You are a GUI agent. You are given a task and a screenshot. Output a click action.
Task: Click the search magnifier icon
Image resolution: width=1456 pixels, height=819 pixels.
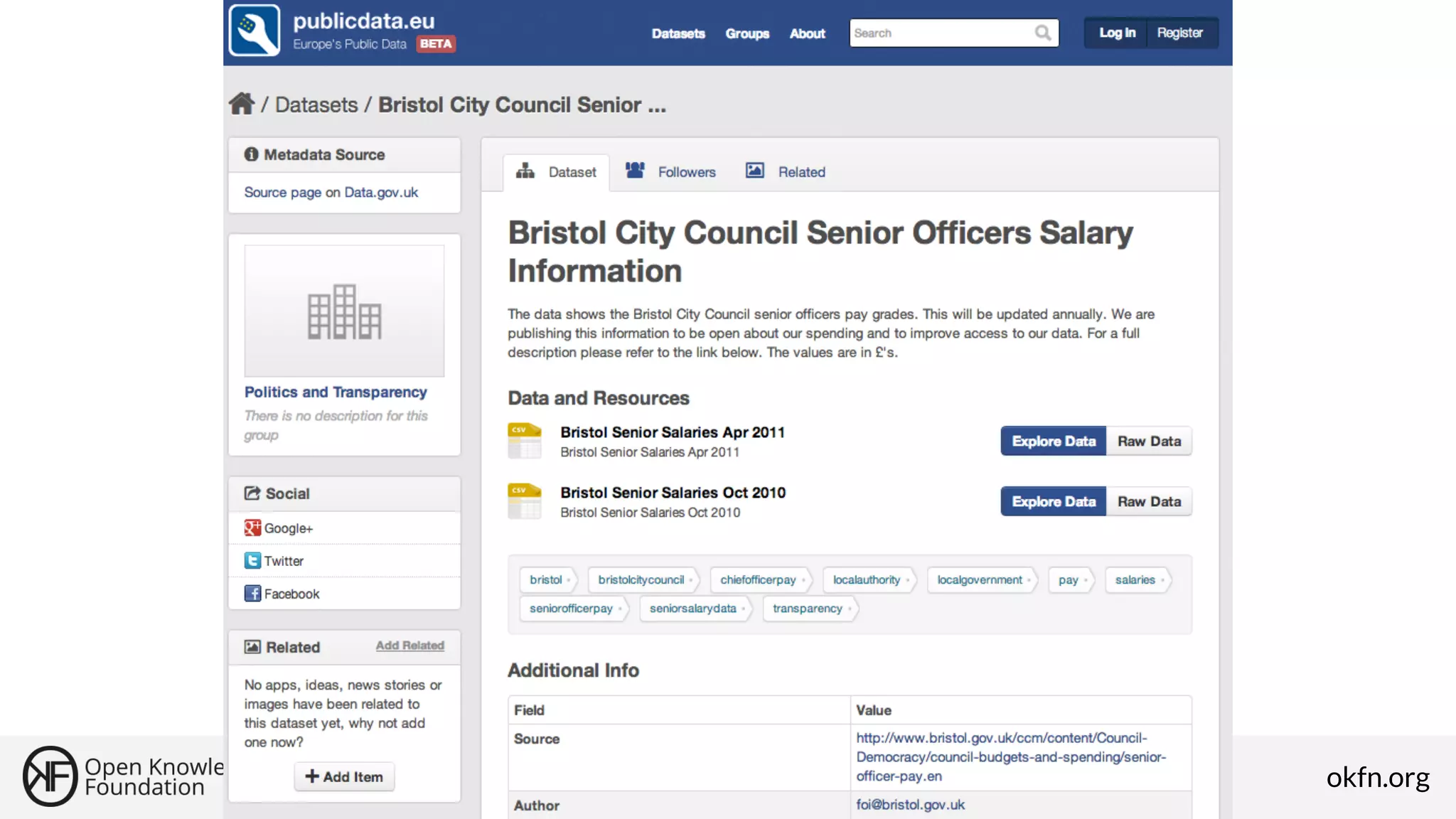point(1042,33)
